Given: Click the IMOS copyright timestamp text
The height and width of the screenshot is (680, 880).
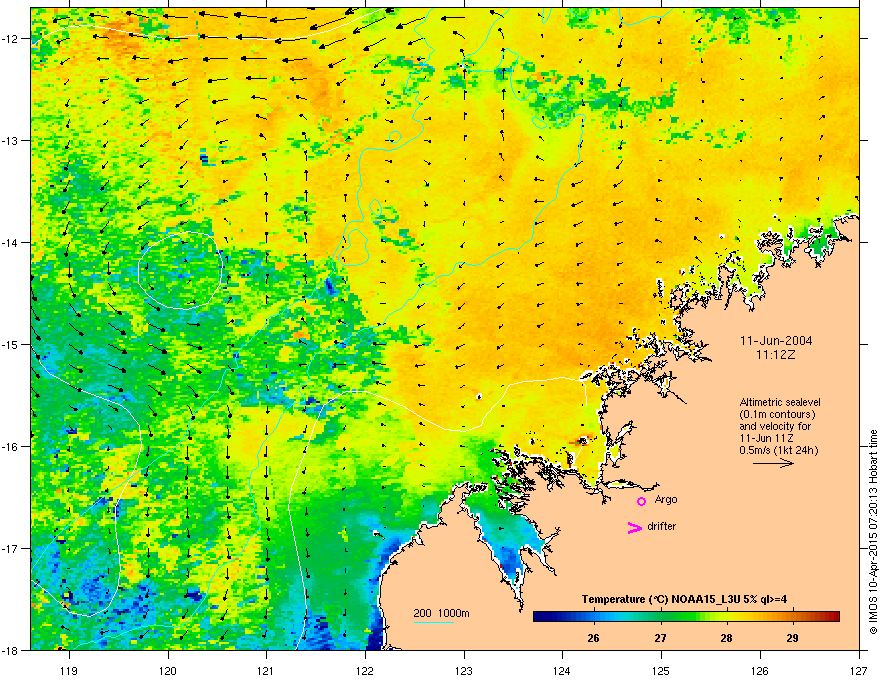Looking at the screenshot, I should tap(873, 532).
